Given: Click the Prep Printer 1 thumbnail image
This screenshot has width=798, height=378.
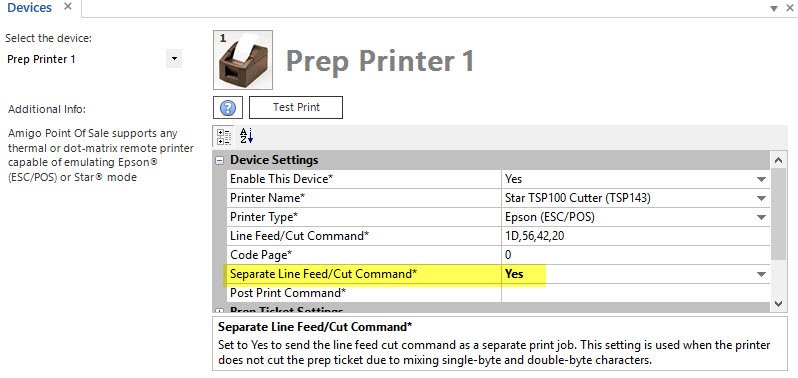Looking at the screenshot, I should (243, 60).
